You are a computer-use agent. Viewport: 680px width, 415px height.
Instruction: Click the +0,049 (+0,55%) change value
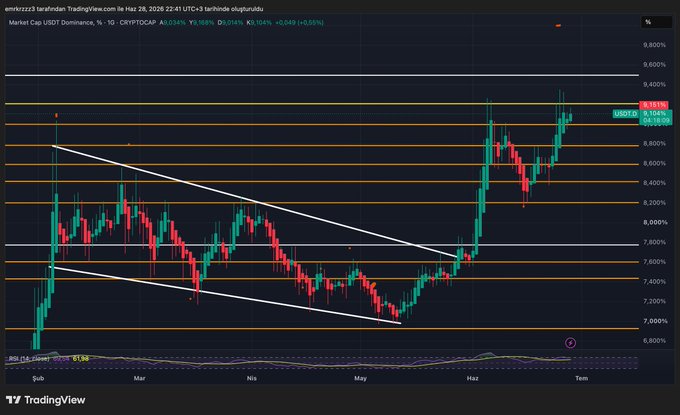click(299, 23)
